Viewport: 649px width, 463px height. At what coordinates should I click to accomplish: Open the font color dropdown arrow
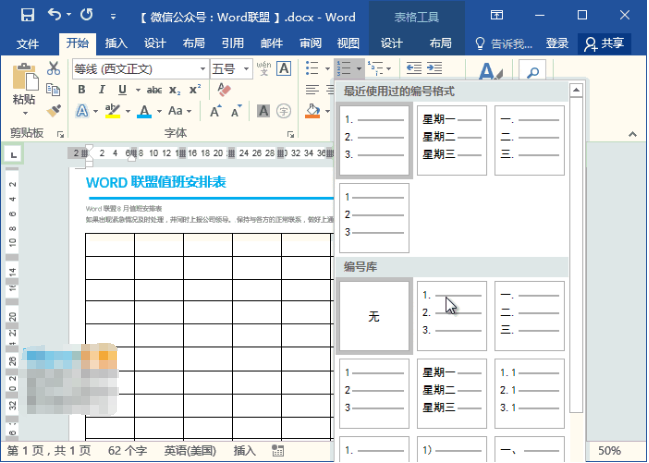(x=159, y=111)
